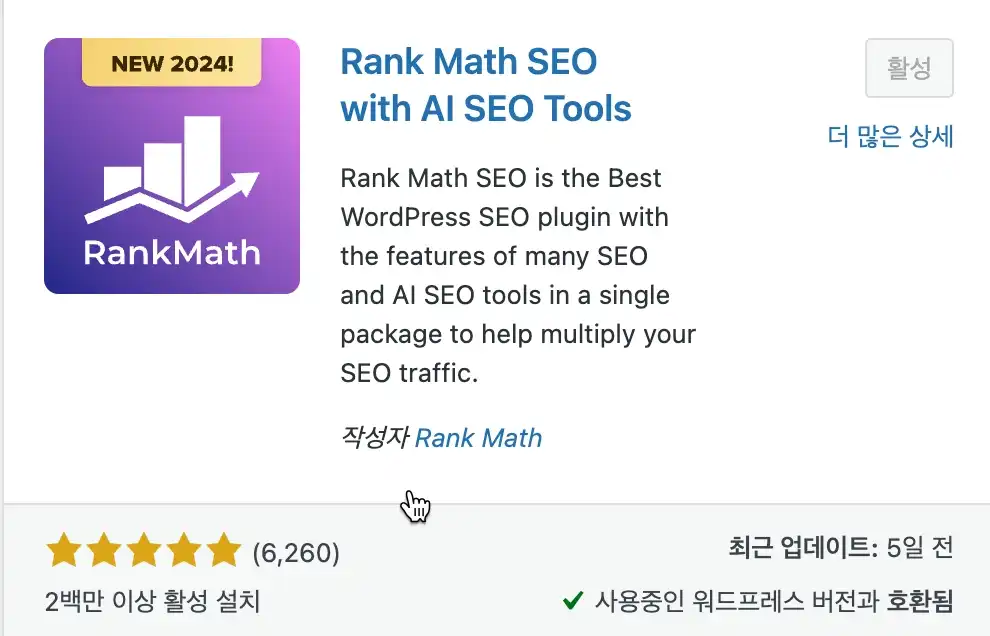Screen dimensions: 990x636
Task: Click the first rating star
Action: [x=64, y=551]
